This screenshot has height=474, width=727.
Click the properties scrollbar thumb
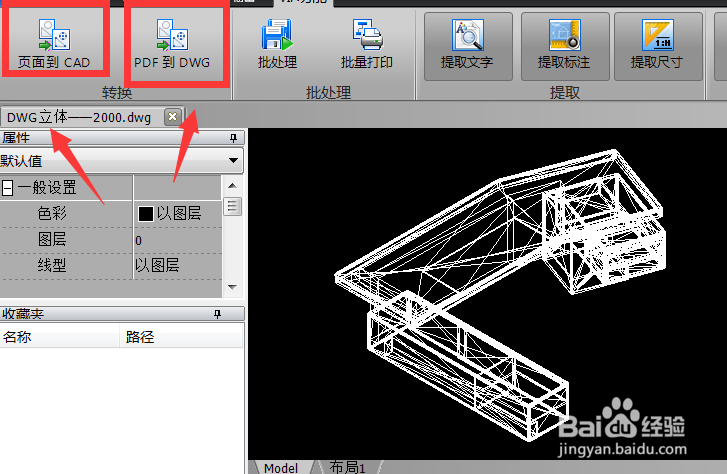pyautogui.click(x=233, y=207)
